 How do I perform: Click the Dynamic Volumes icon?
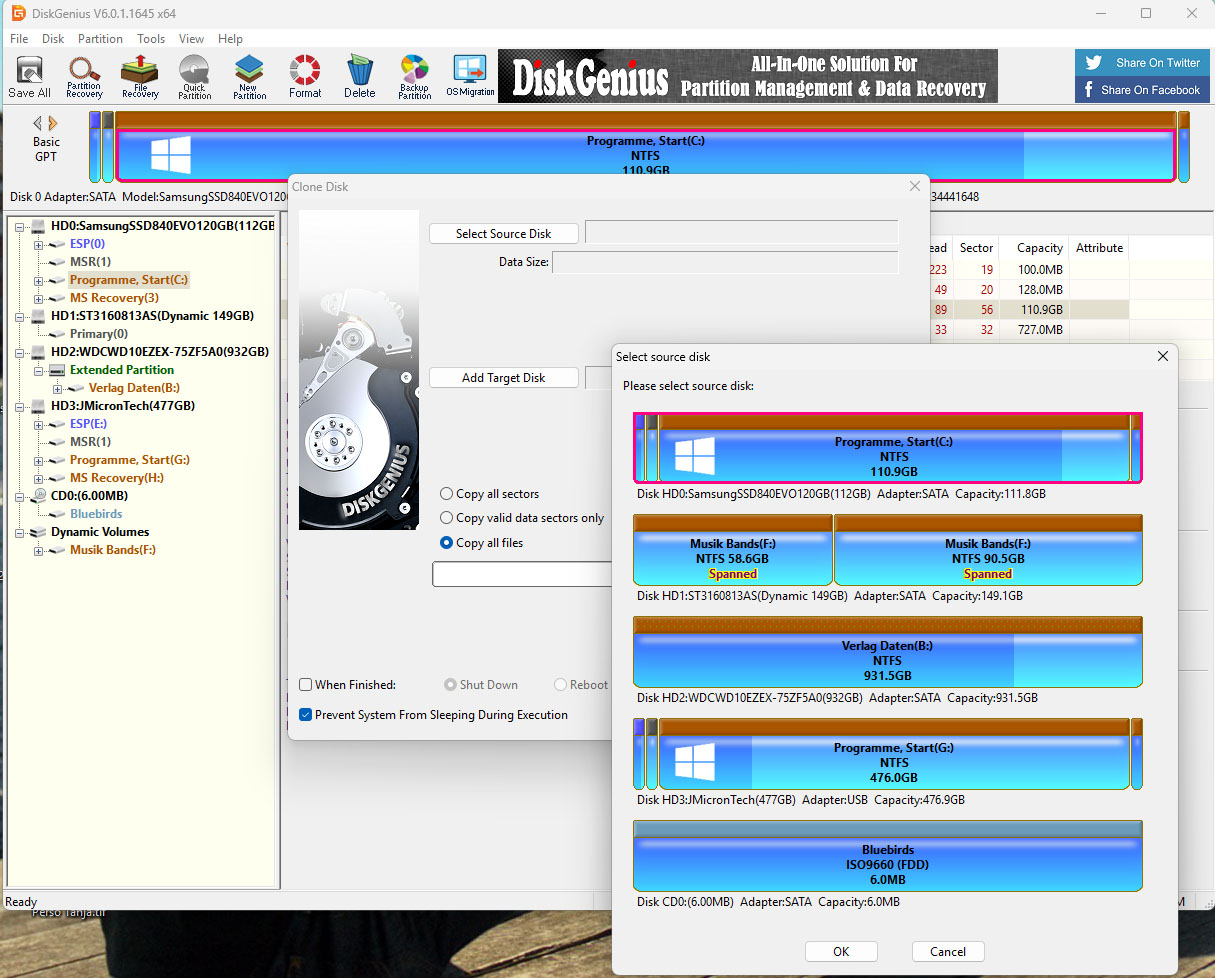[x=39, y=532]
